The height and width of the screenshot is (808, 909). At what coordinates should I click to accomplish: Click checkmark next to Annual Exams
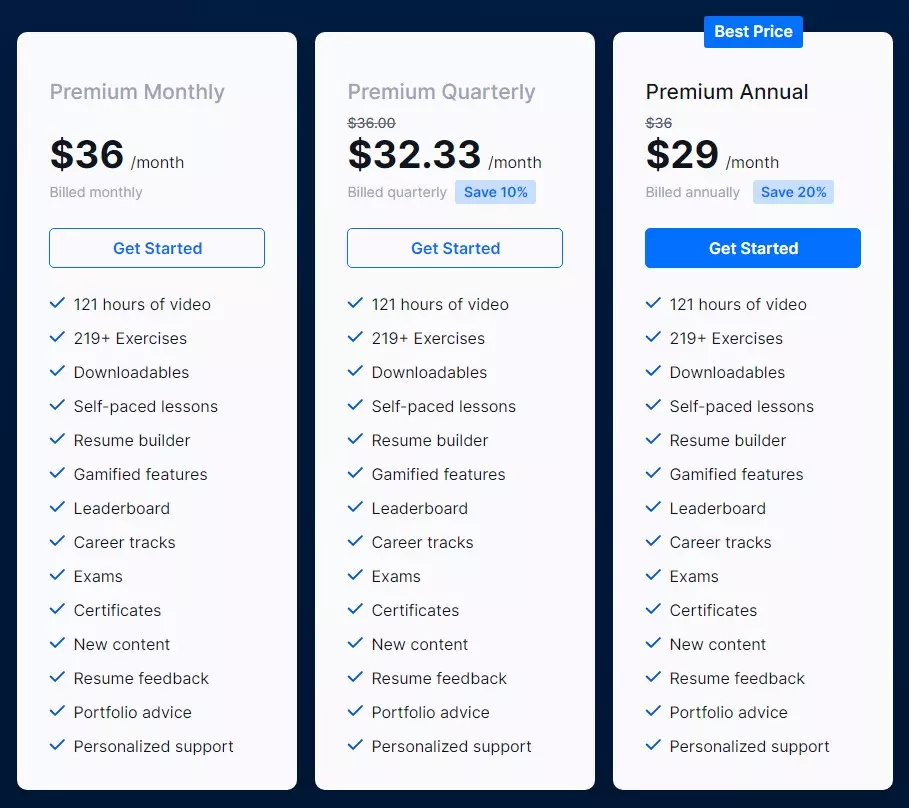tap(653, 575)
